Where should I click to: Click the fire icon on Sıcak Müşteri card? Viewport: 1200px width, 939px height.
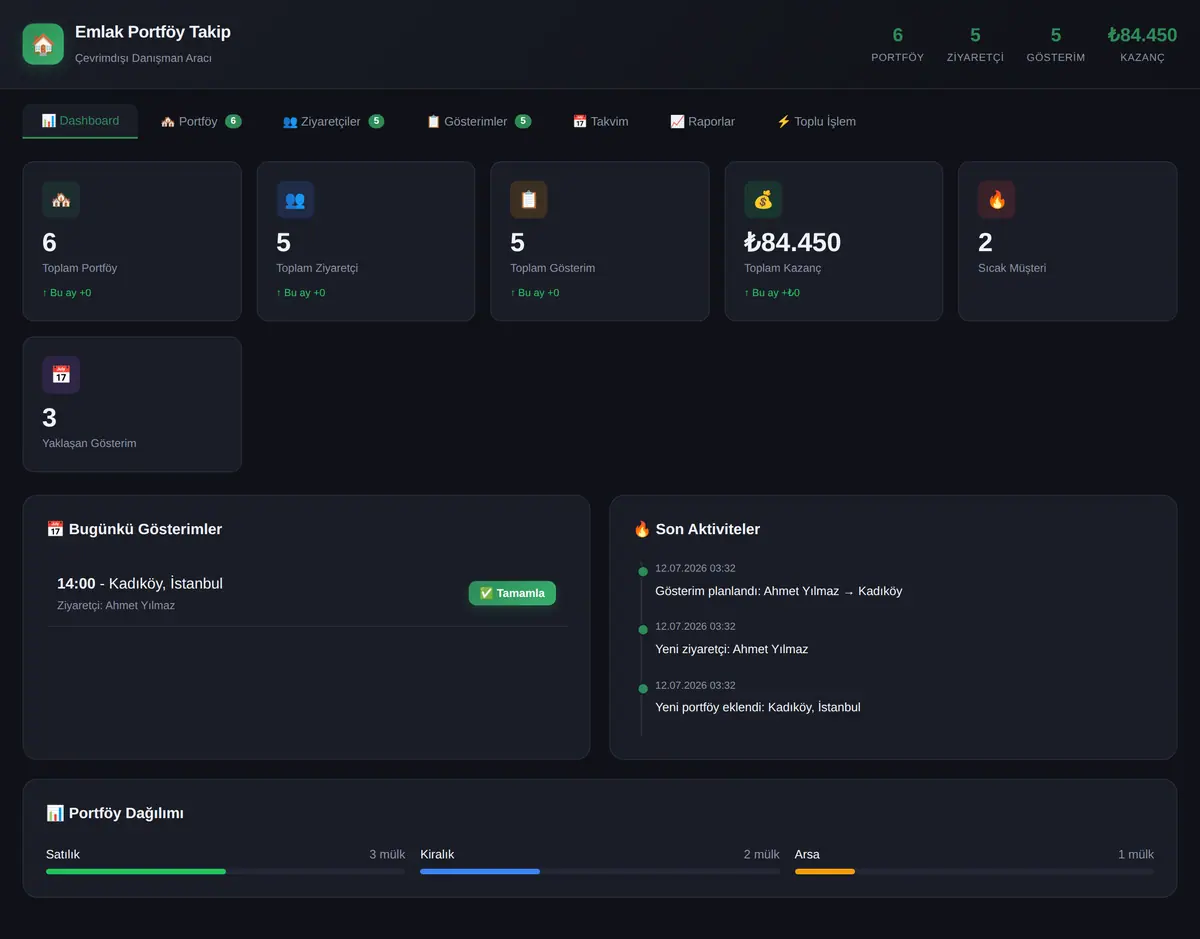point(997,200)
